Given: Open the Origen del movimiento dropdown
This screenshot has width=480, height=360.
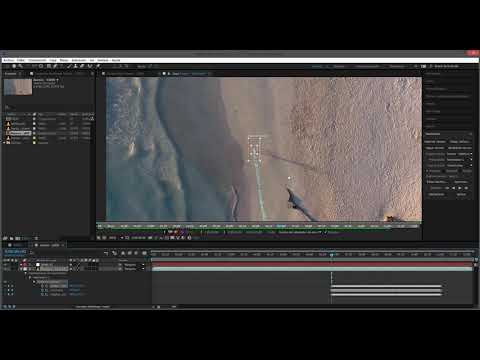Looking at the screenshot, I should point(460,154).
